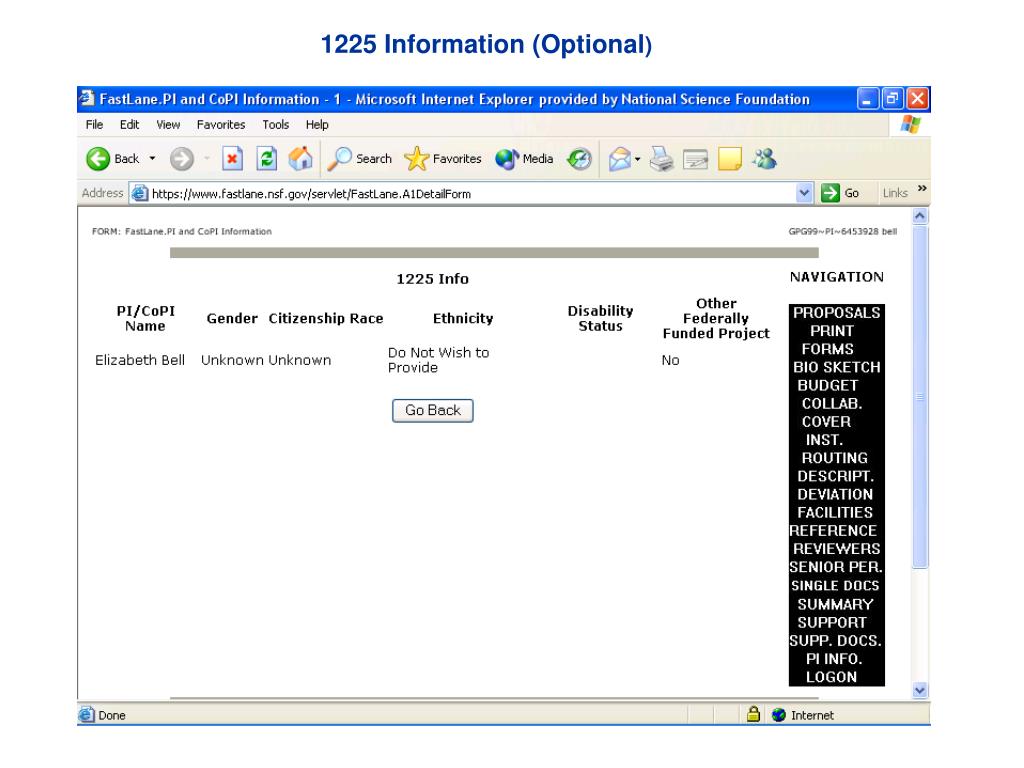Screen dimensions: 1024x768
Task: Click the Go Back button
Action: click(x=432, y=411)
